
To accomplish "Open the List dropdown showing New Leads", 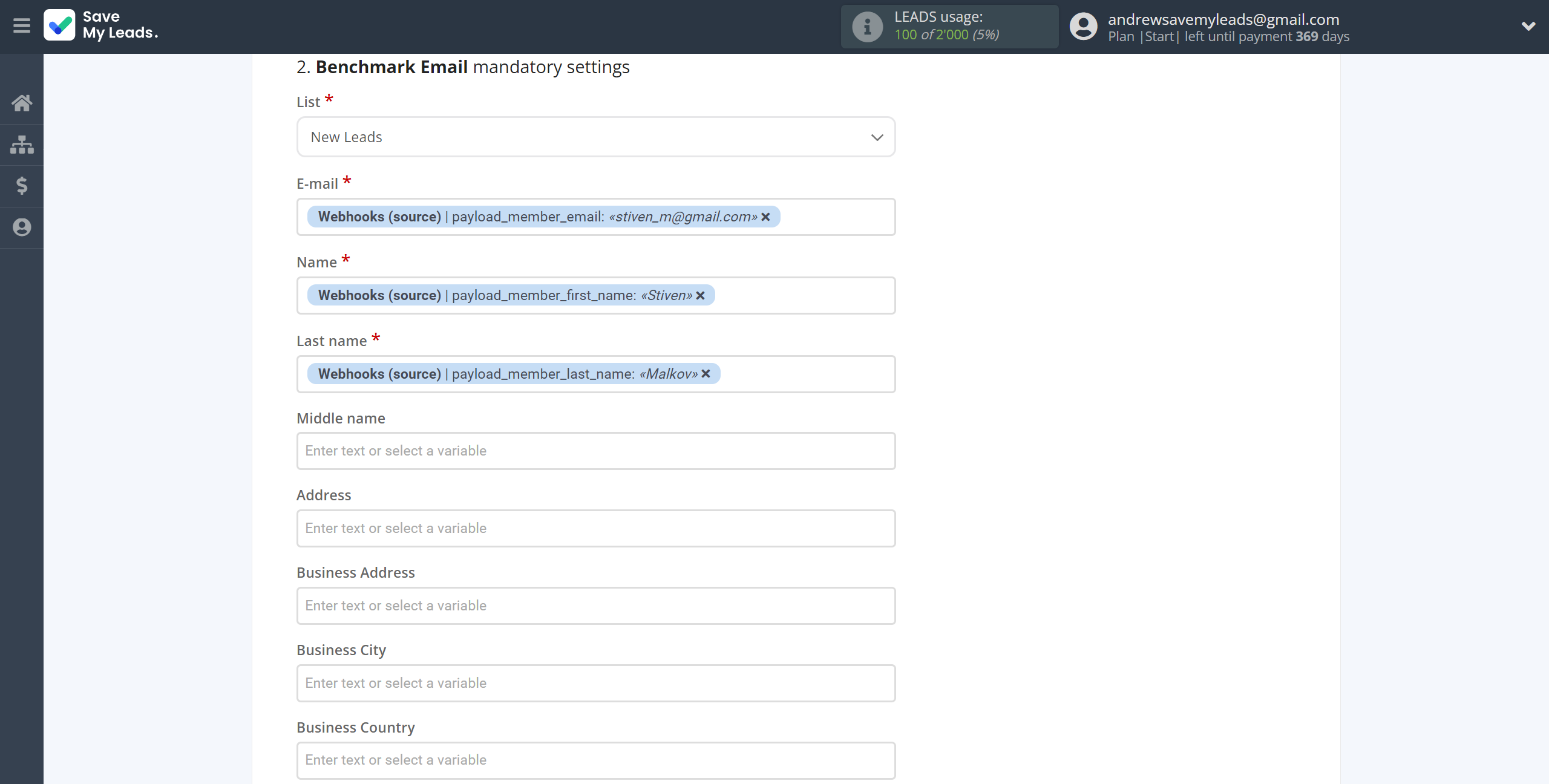I will (596, 137).
